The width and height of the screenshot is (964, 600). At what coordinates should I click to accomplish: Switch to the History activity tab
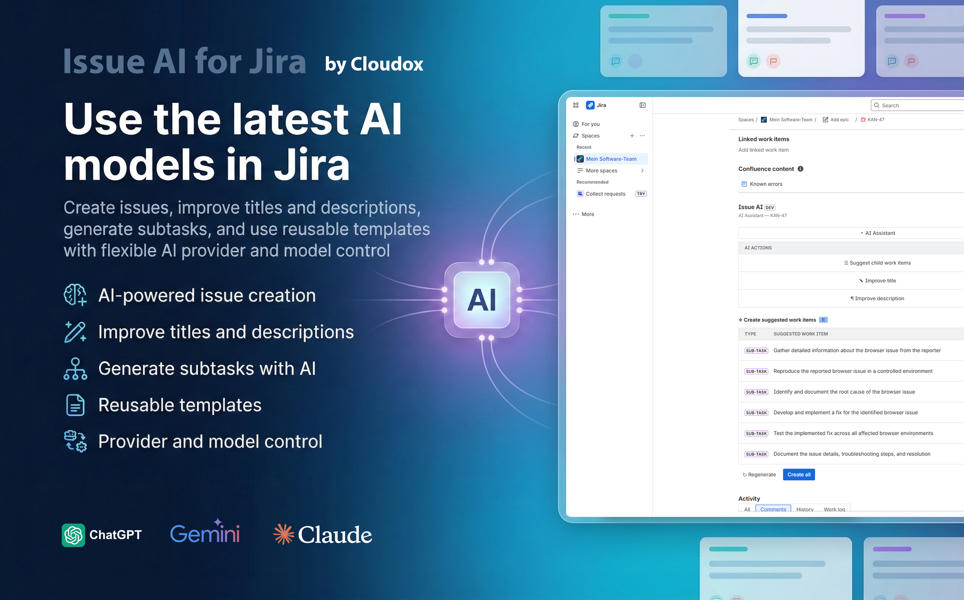pyautogui.click(x=805, y=509)
